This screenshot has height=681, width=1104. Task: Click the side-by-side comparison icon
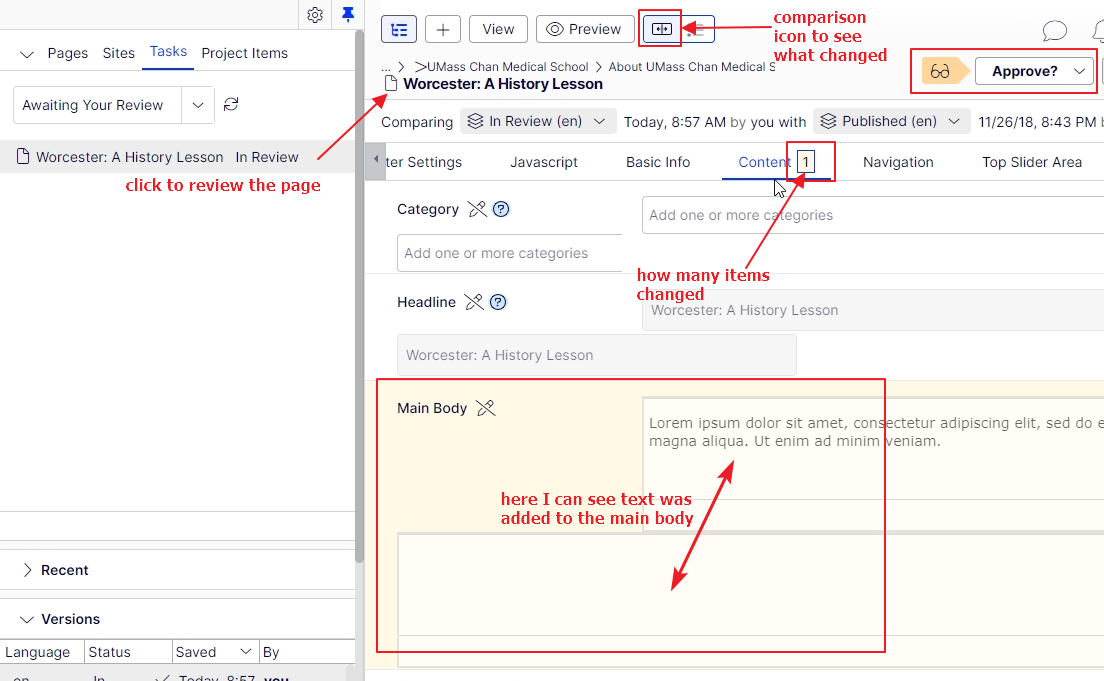point(661,29)
